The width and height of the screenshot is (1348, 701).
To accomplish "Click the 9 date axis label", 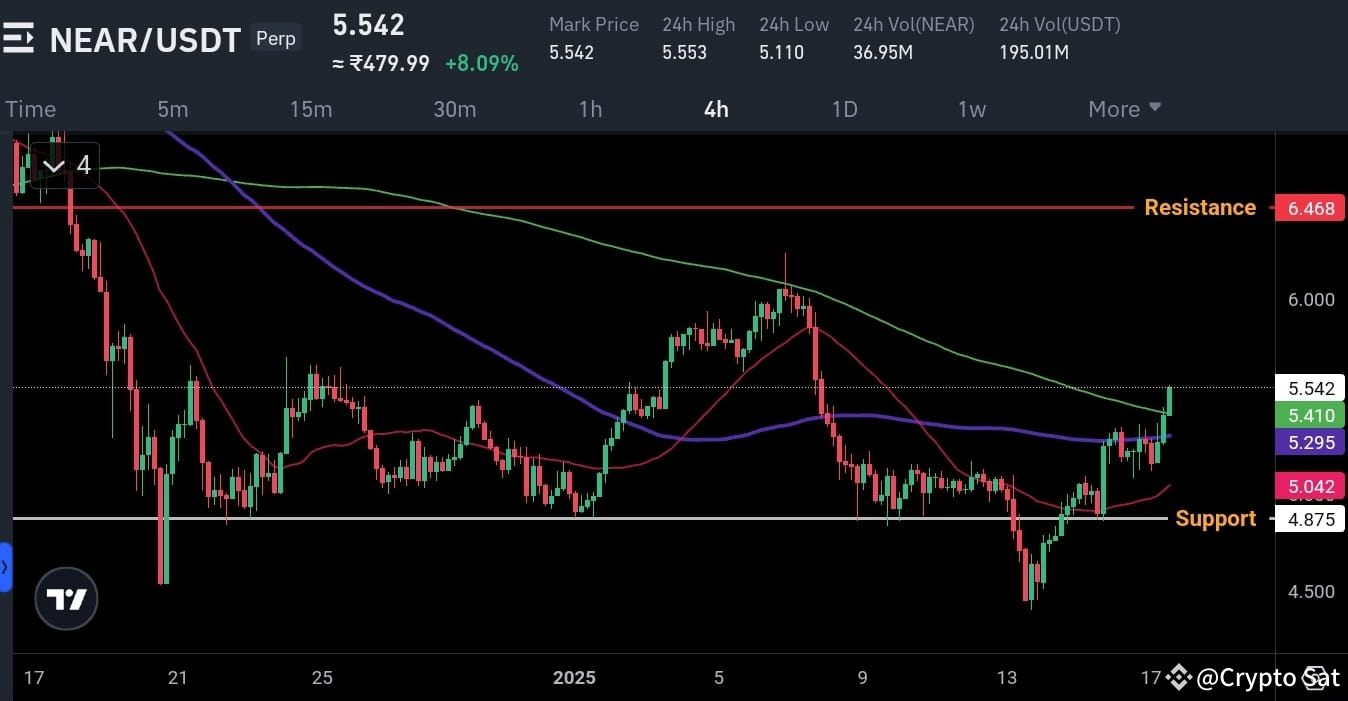I will (x=863, y=678).
